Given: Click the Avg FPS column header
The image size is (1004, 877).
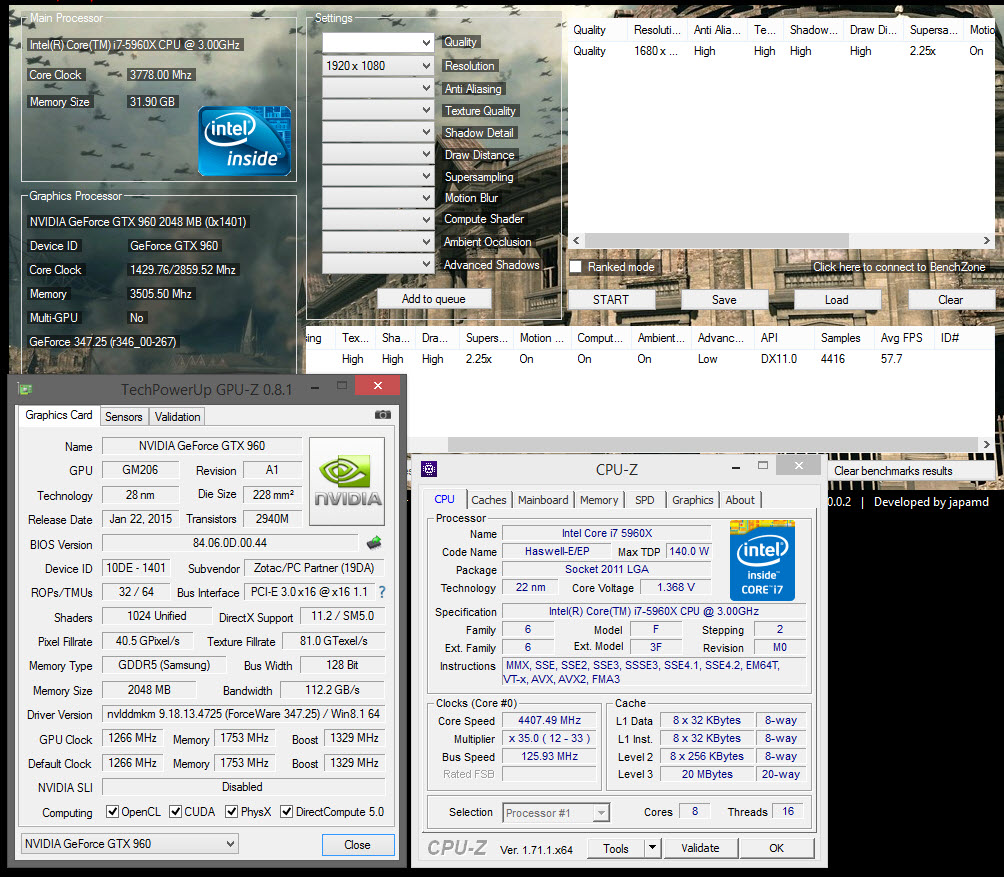Looking at the screenshot, I should (902, 338).
